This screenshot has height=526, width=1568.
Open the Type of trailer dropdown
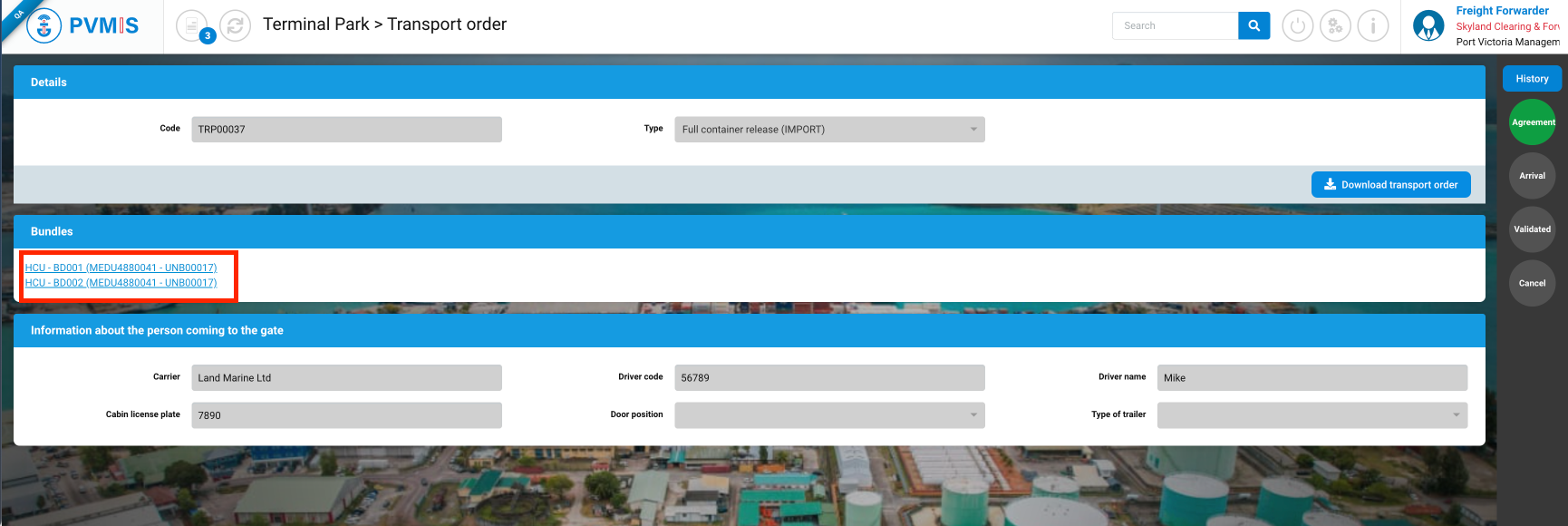tap(1312, 415)
